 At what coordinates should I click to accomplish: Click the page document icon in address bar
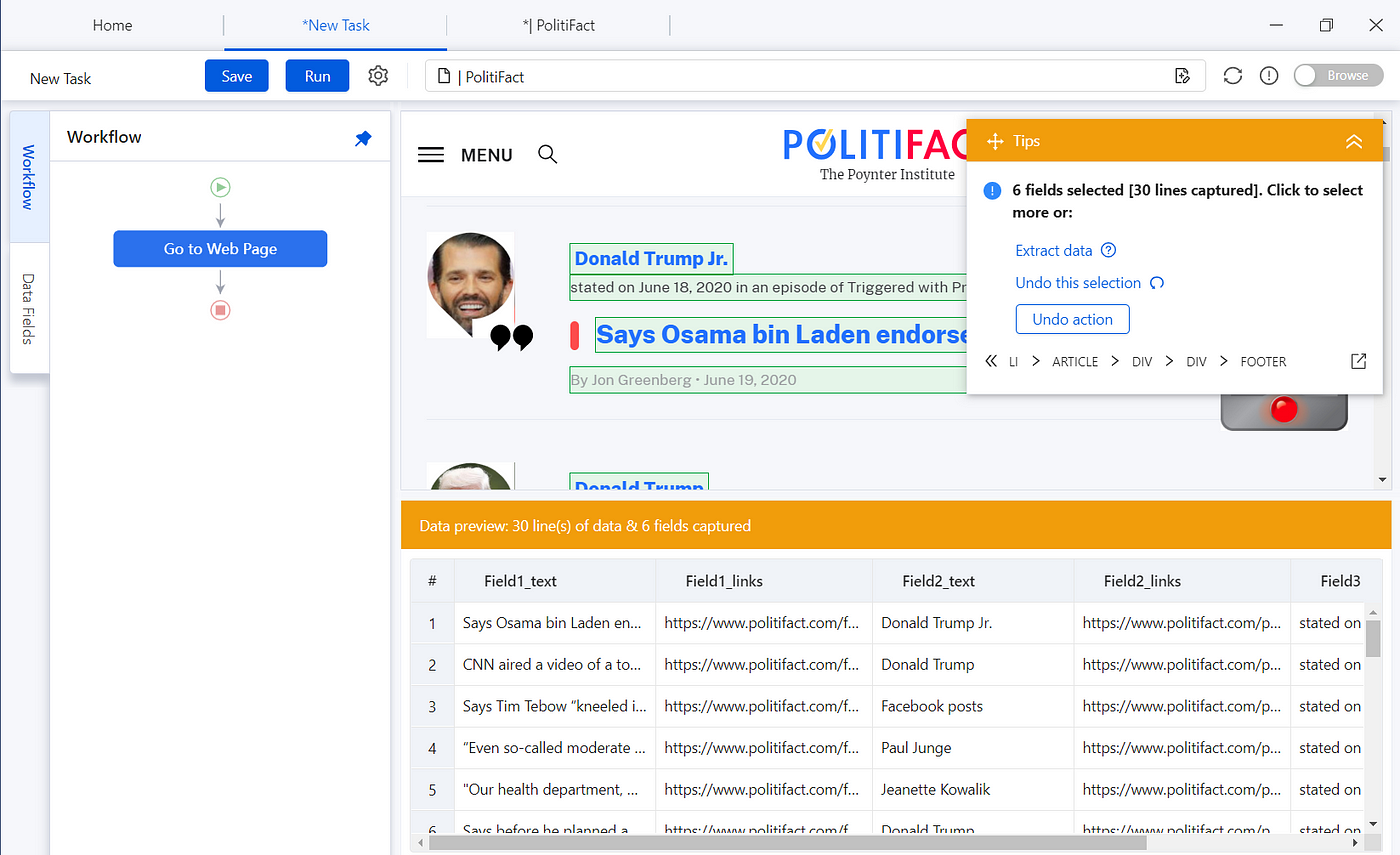[445, 77]
